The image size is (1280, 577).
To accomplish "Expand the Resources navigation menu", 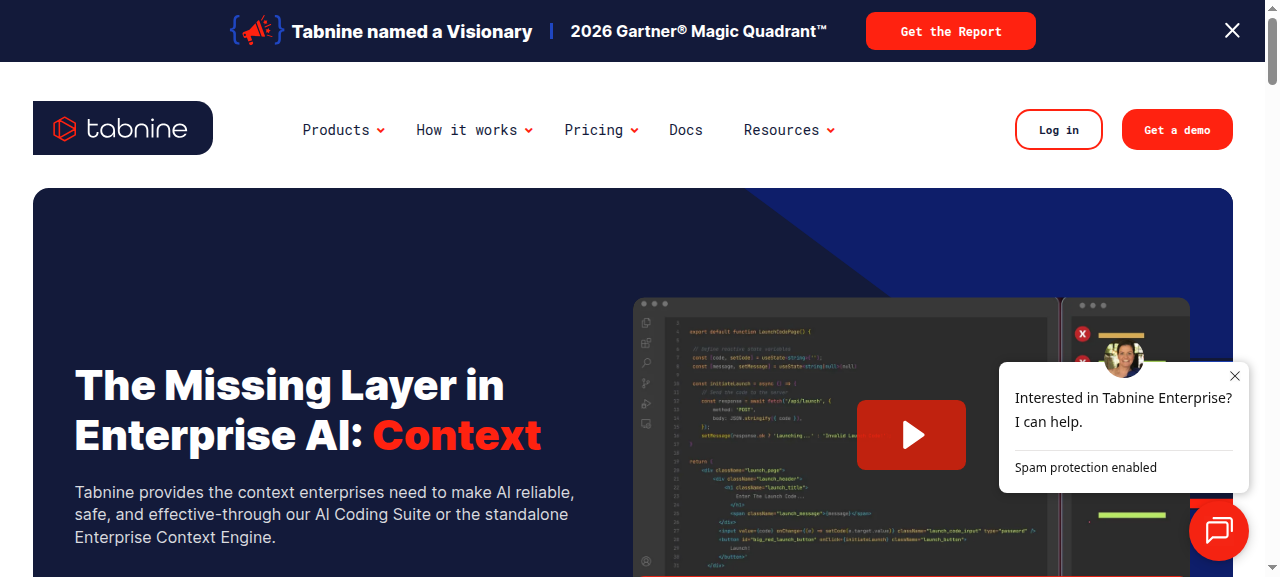I will tap(789, 130).
